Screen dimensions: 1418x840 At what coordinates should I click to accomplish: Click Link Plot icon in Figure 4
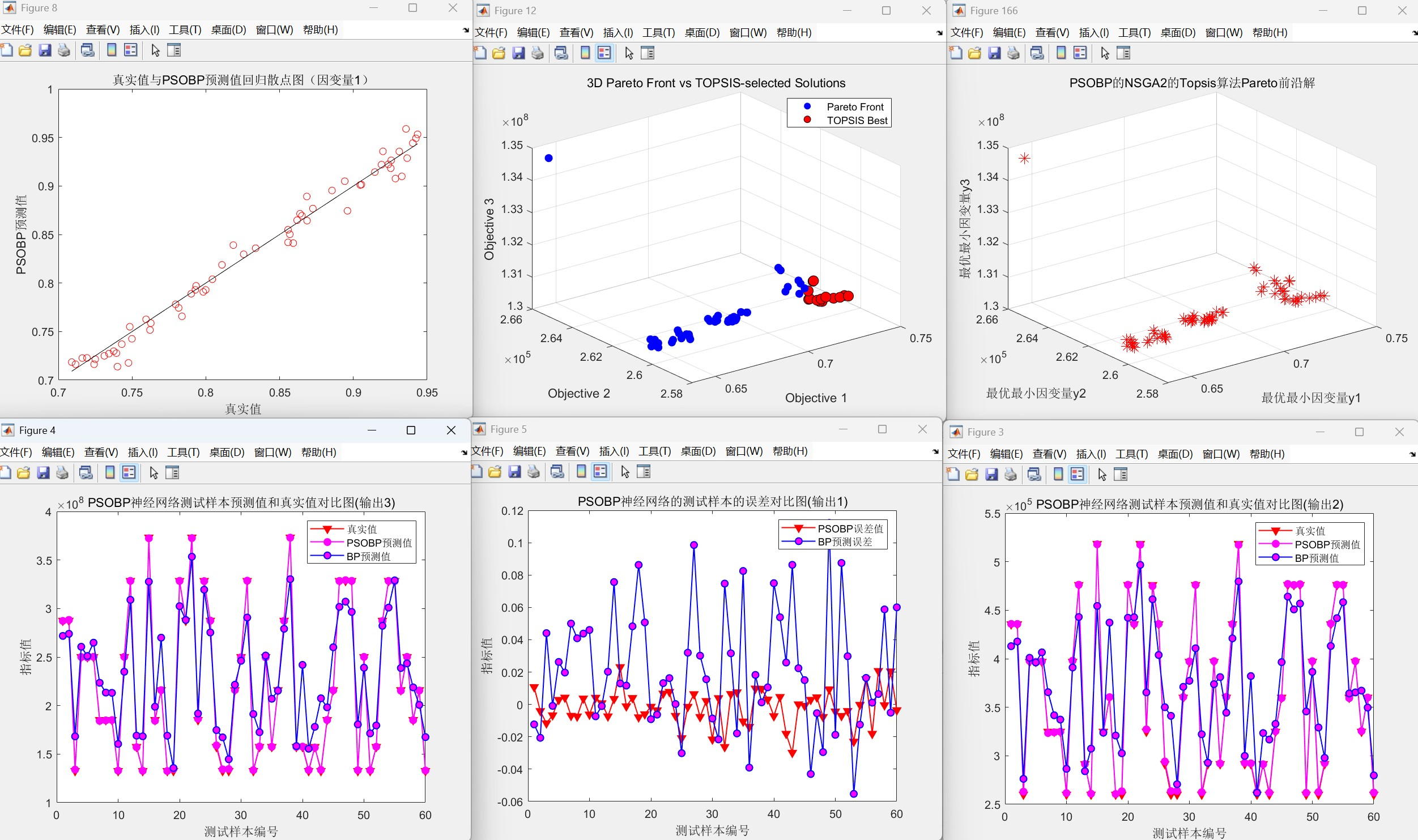[86, 473]
